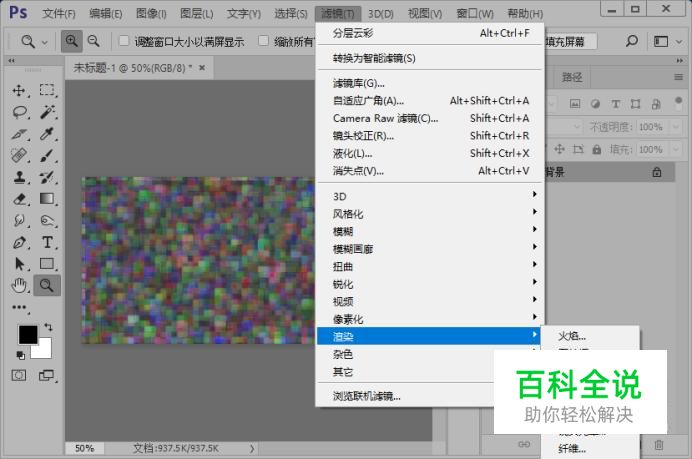692x459 pixels.
Task: Select the Path Selection tool
Action: (19, 264)
